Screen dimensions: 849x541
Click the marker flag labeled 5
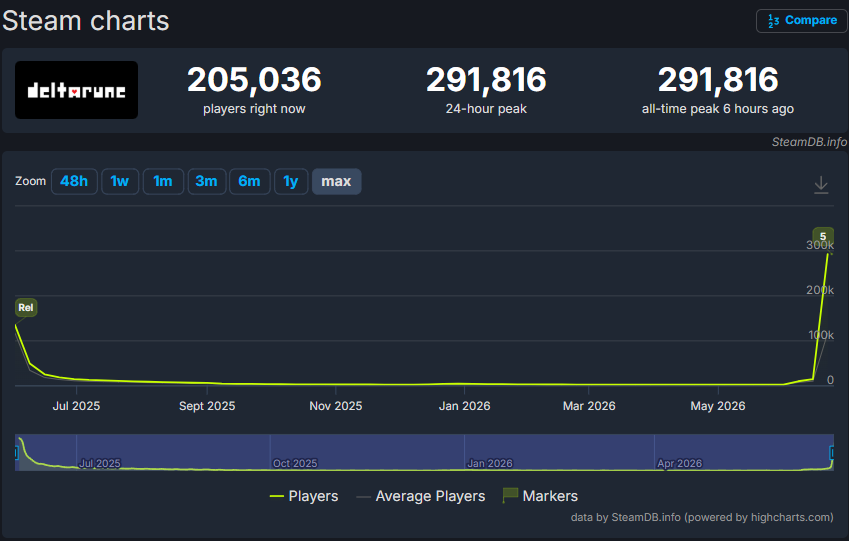[x=823, y=236]
